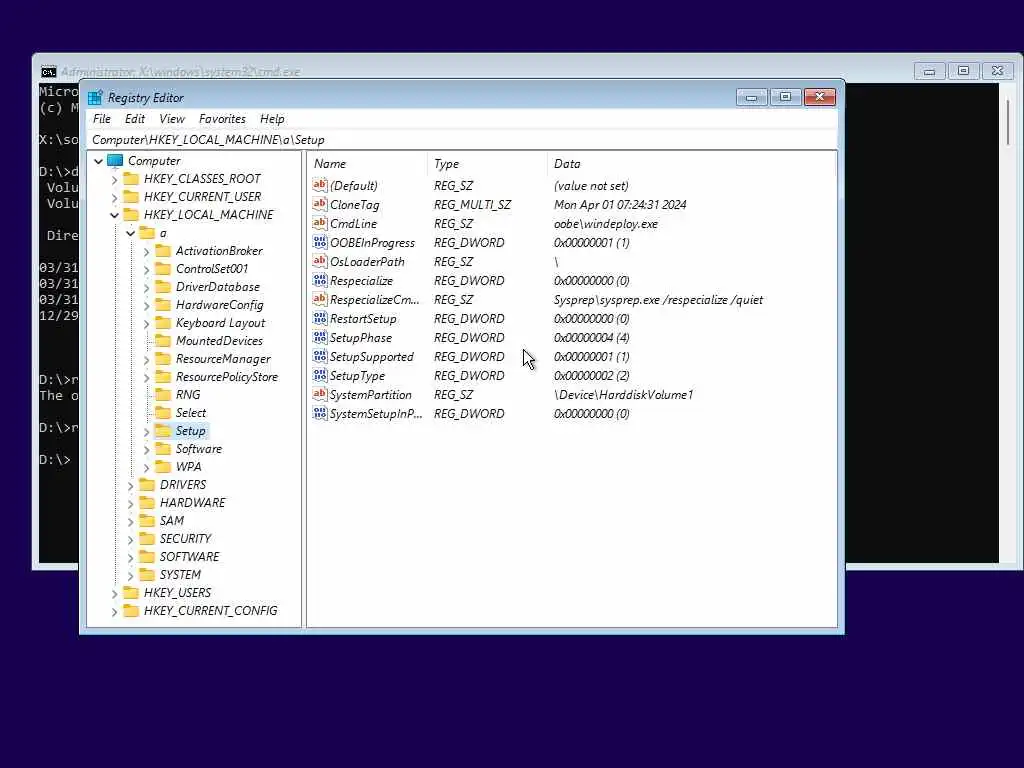This screenshot has height=768, width=1024.
Task: Click the Select folder icon
Action: coord(163,413)
